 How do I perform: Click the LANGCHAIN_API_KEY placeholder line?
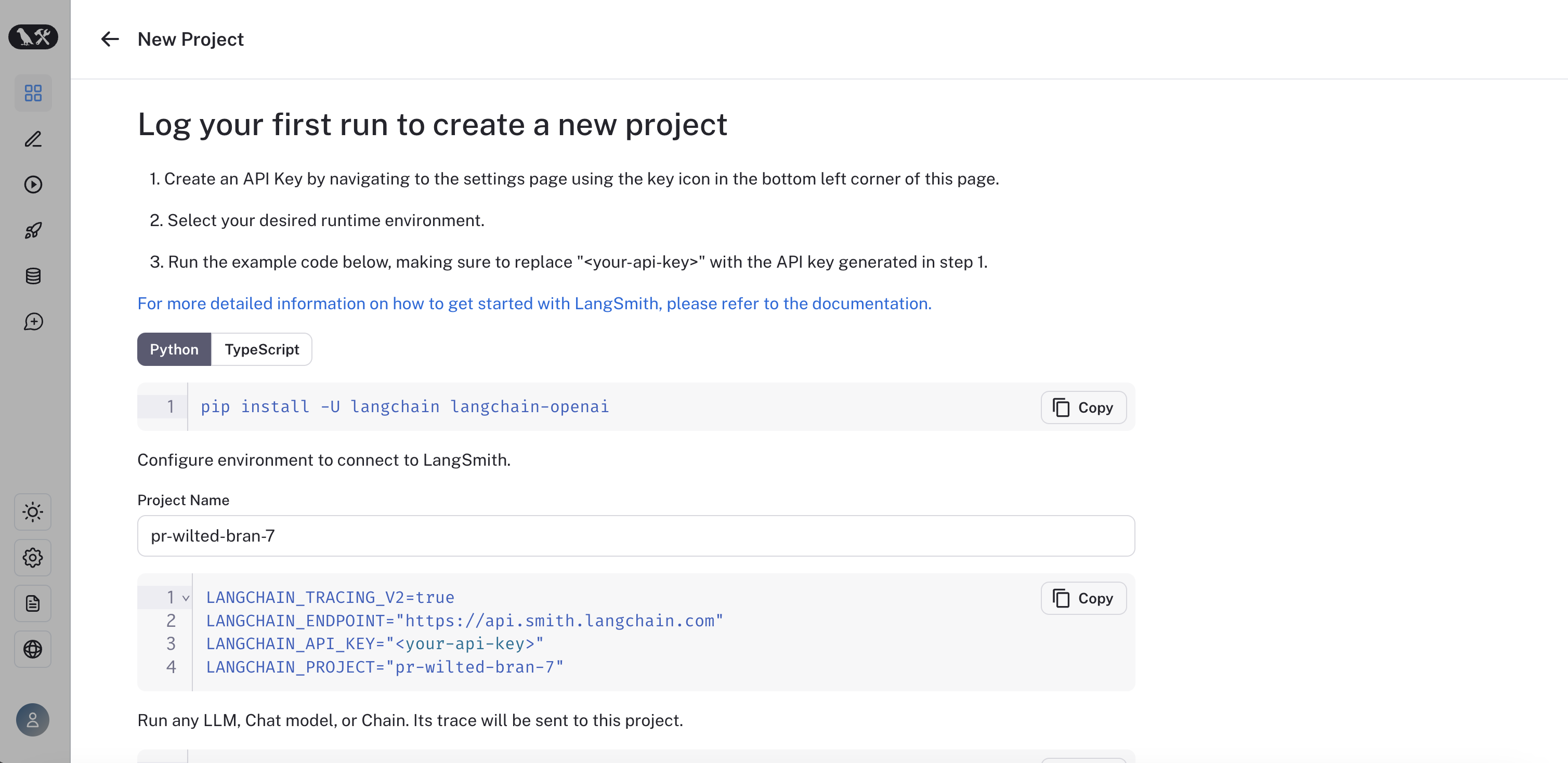pos(375,644)
